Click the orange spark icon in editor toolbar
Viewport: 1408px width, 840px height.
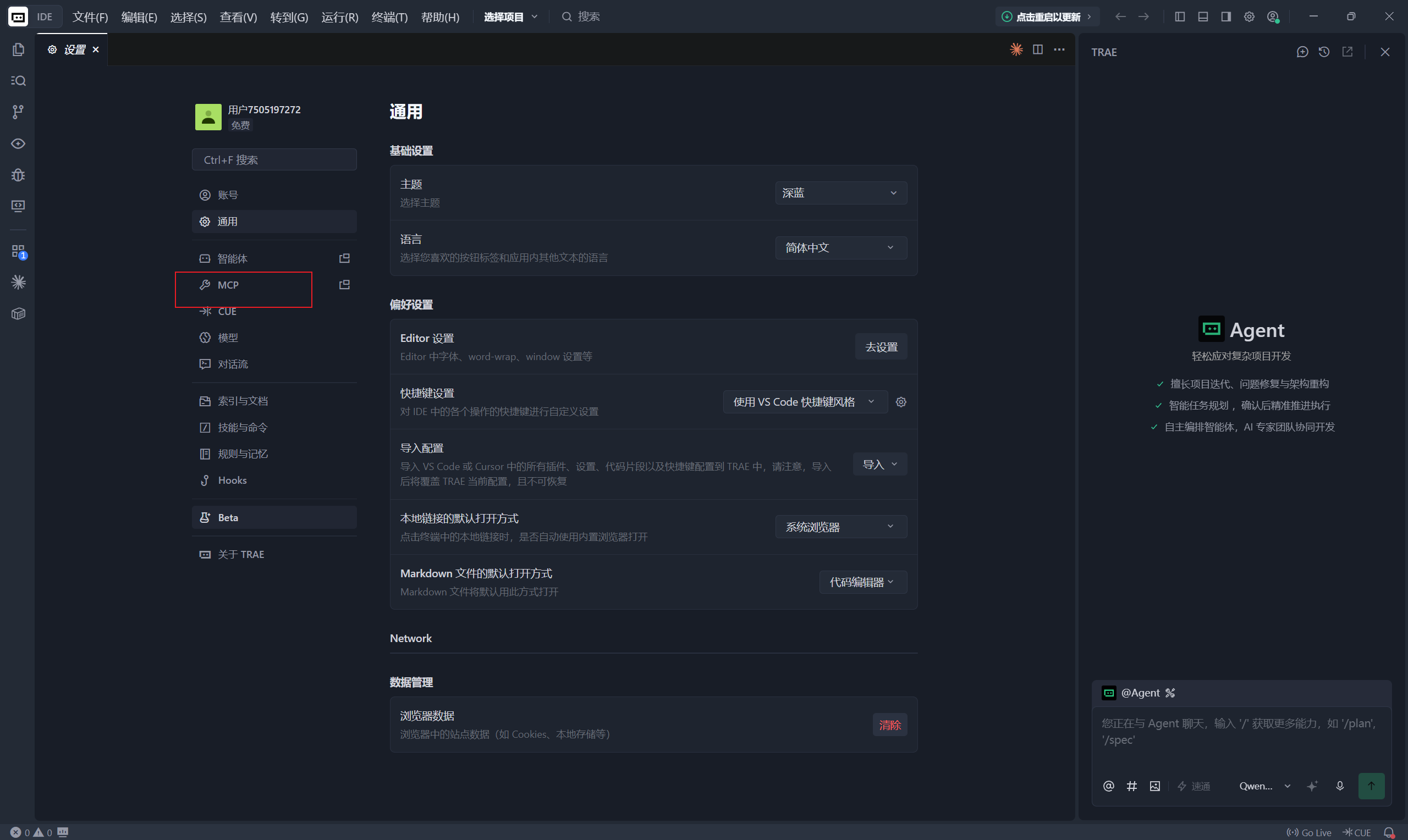tap(1016, 49)
